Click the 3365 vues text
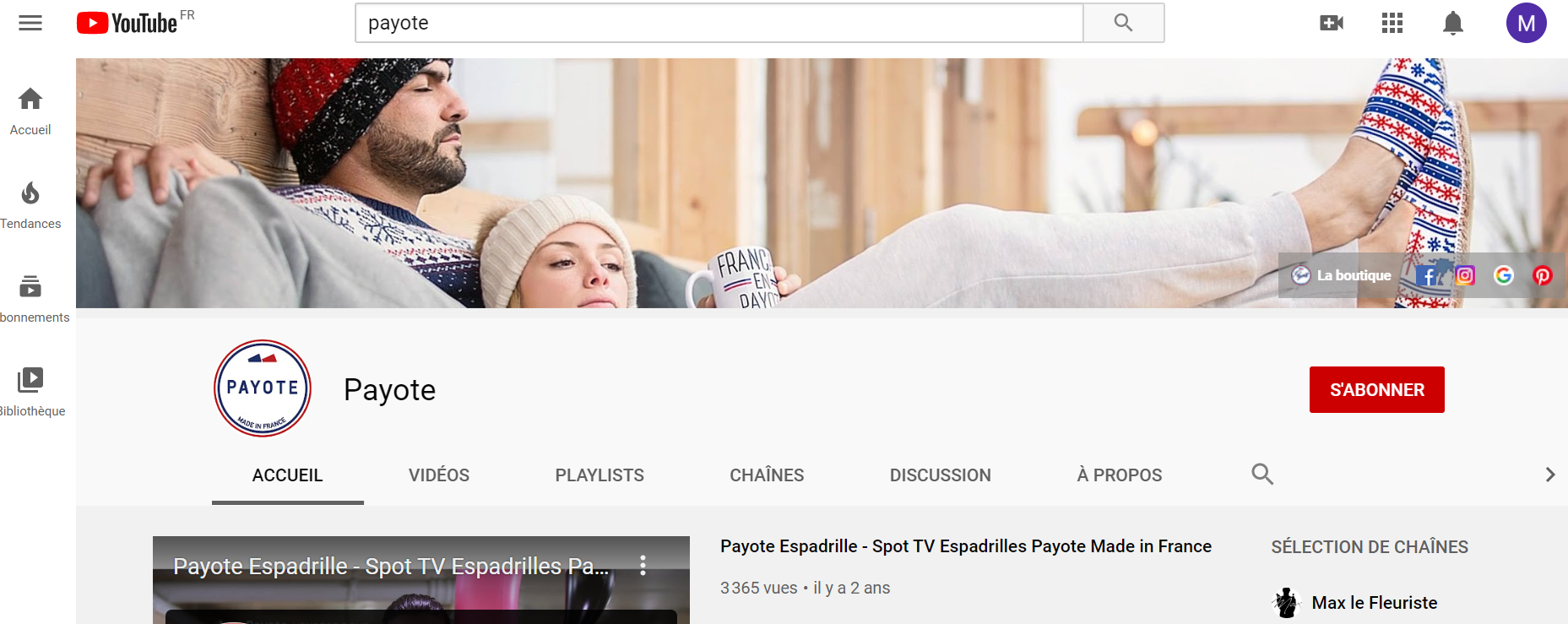The image size is (1568, 624). (x=758, y=588)
